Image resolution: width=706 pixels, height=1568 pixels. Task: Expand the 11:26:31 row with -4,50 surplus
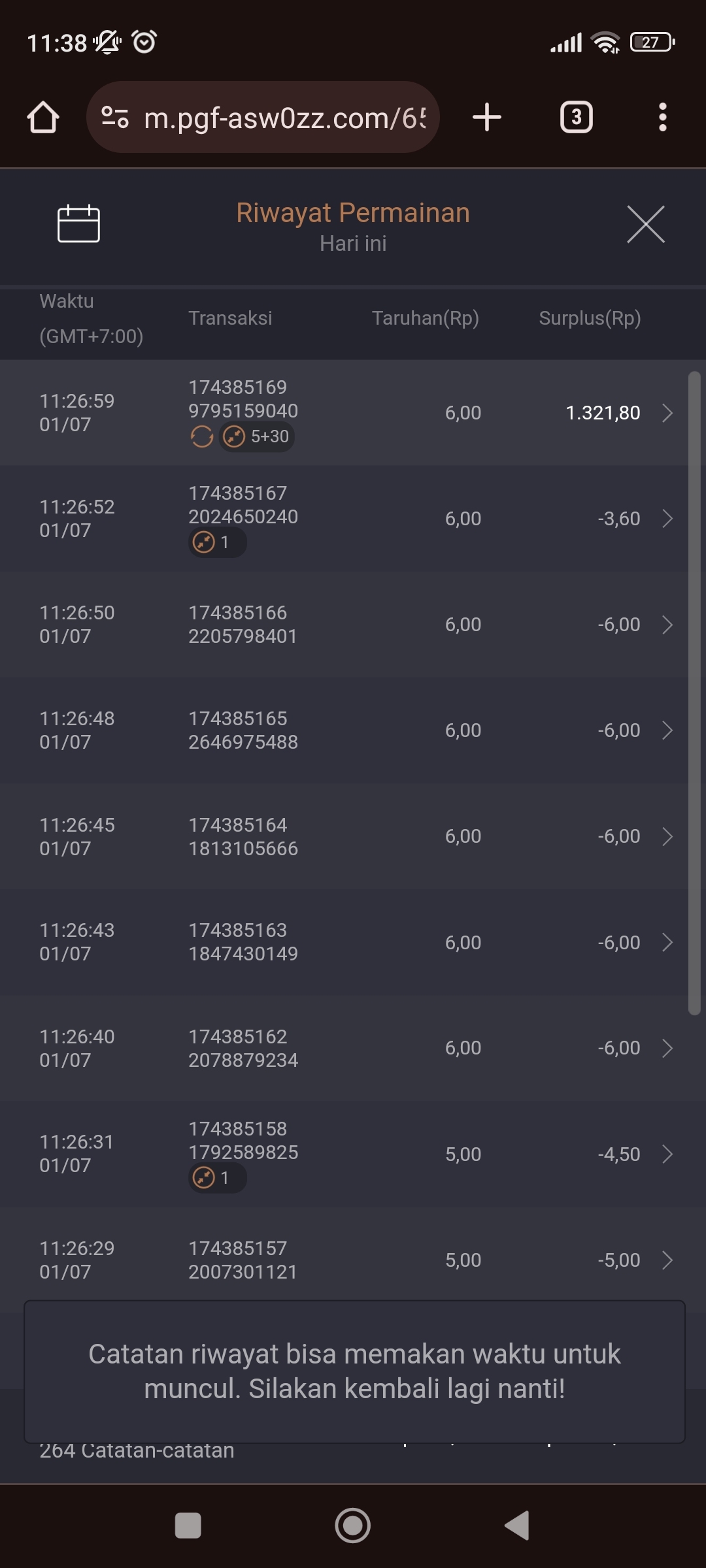click(667, 1154)
